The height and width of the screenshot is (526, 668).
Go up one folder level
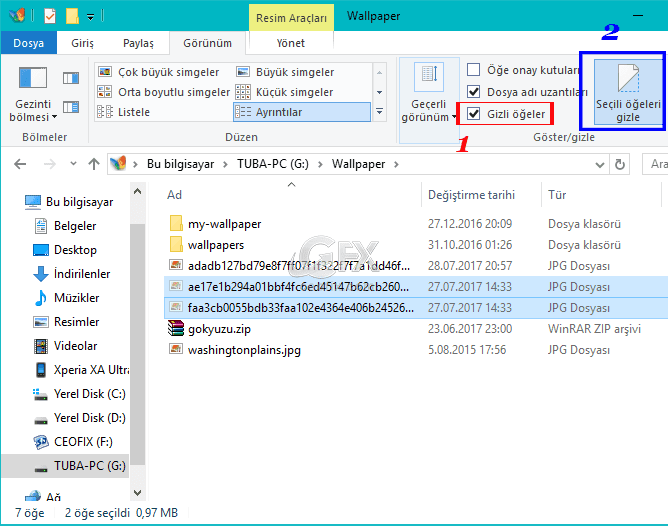(x=94, y=164)
